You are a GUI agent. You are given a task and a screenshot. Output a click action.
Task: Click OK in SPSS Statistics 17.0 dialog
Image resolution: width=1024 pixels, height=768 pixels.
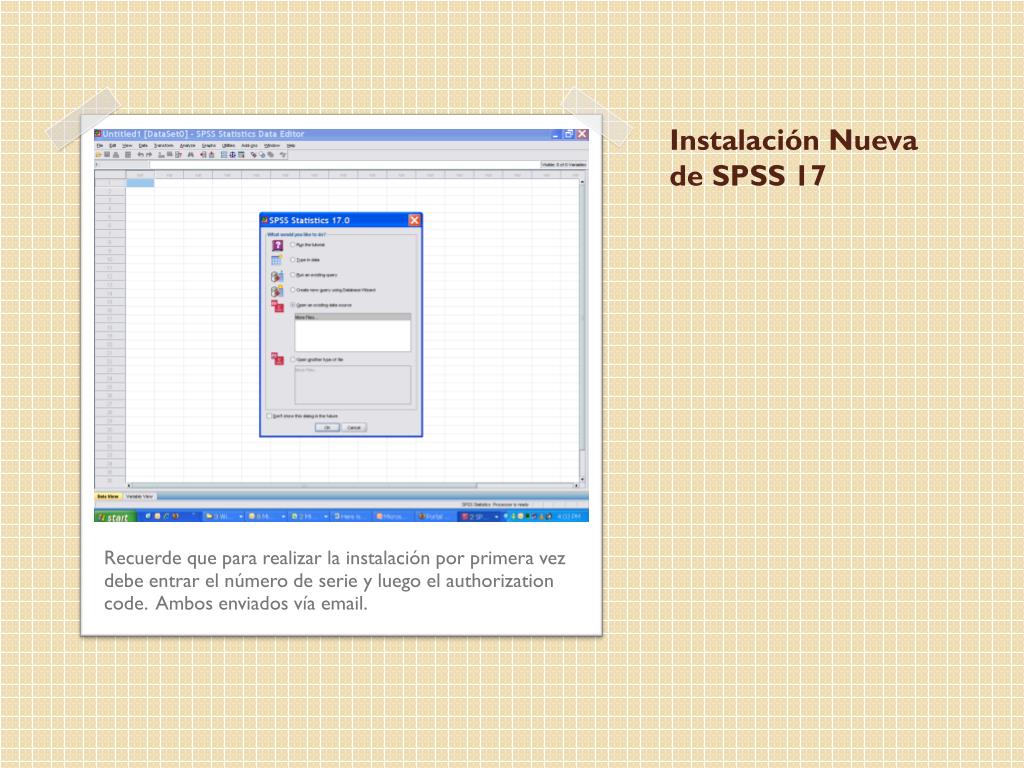tap(327, 428)
